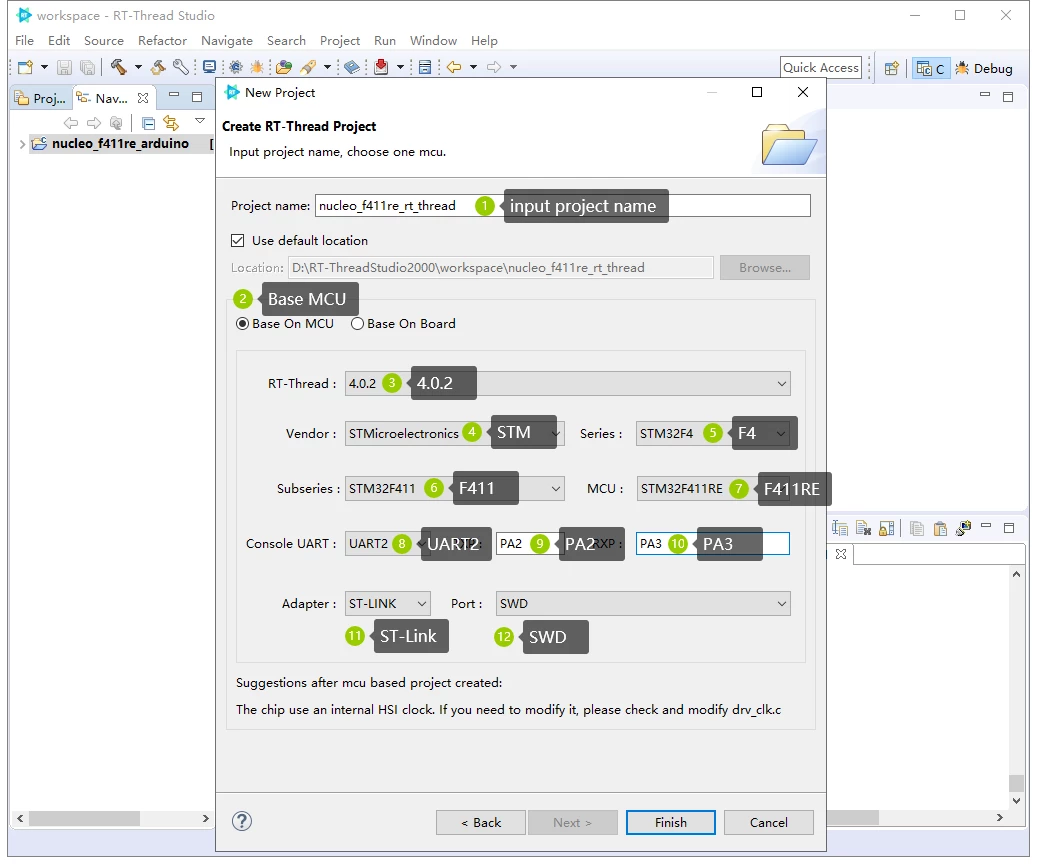The width and height of the screenshot is (1037, 864).
Task: Open the Build hammer dropdown arrow
Action: coord(138,67)
